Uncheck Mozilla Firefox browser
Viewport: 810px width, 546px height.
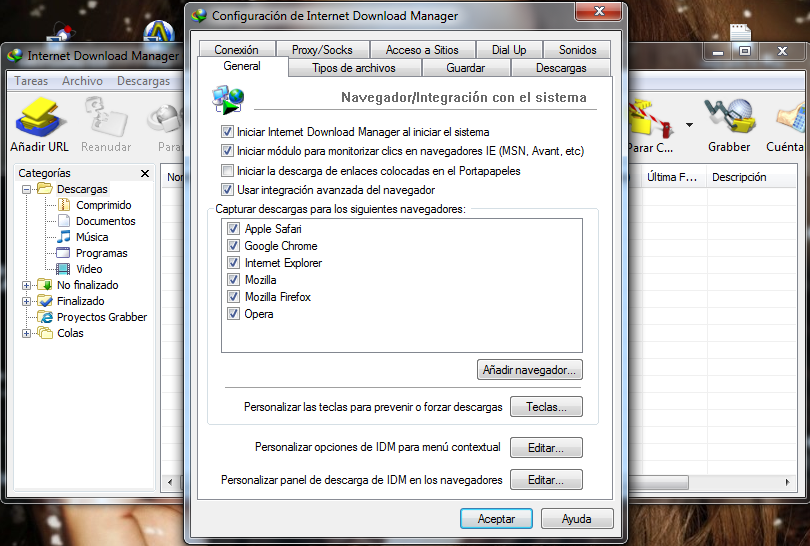pos(233,297)
